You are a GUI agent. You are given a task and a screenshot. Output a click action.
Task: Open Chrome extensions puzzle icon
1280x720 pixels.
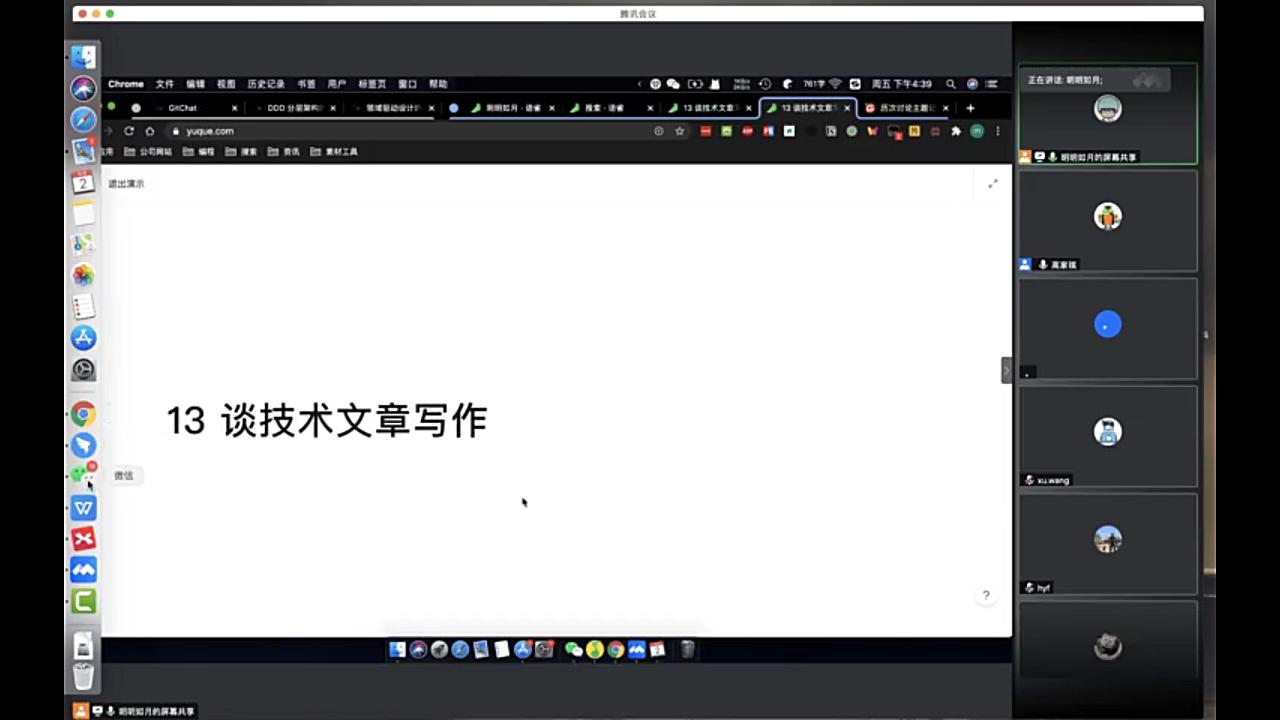coord(956,131)
